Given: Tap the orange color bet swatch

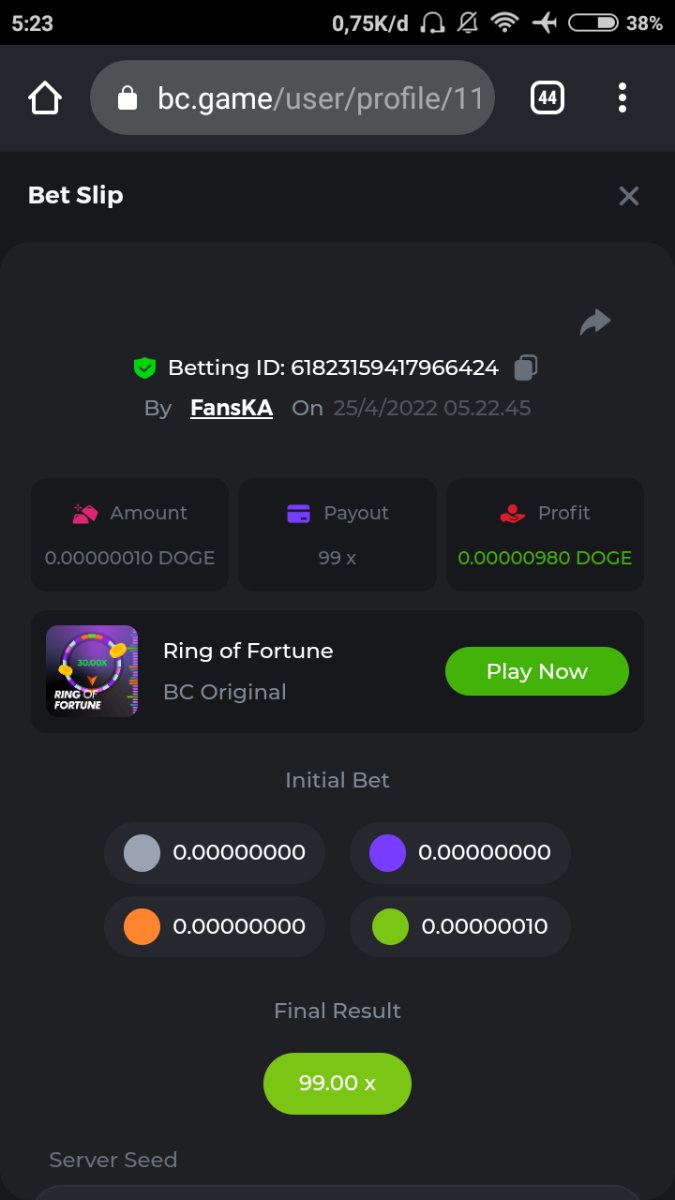Looking at the screenshot, I should [142, 927].
